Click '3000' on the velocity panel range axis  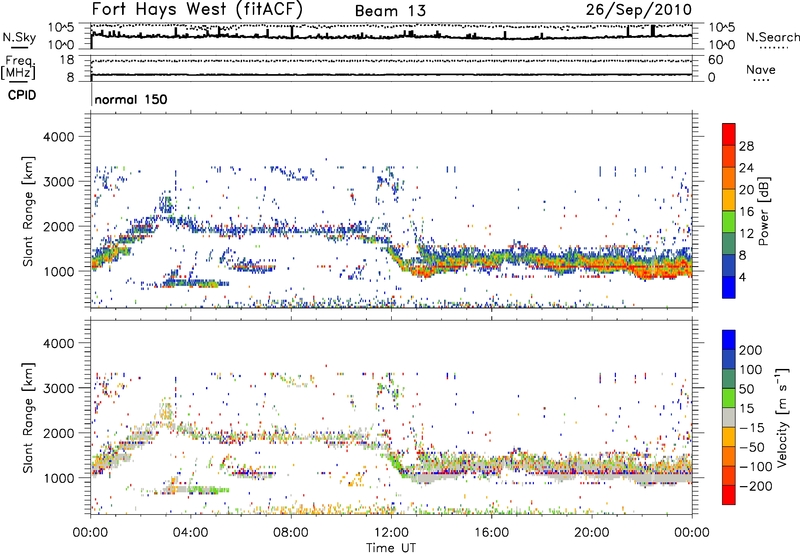tap(59, 388)
